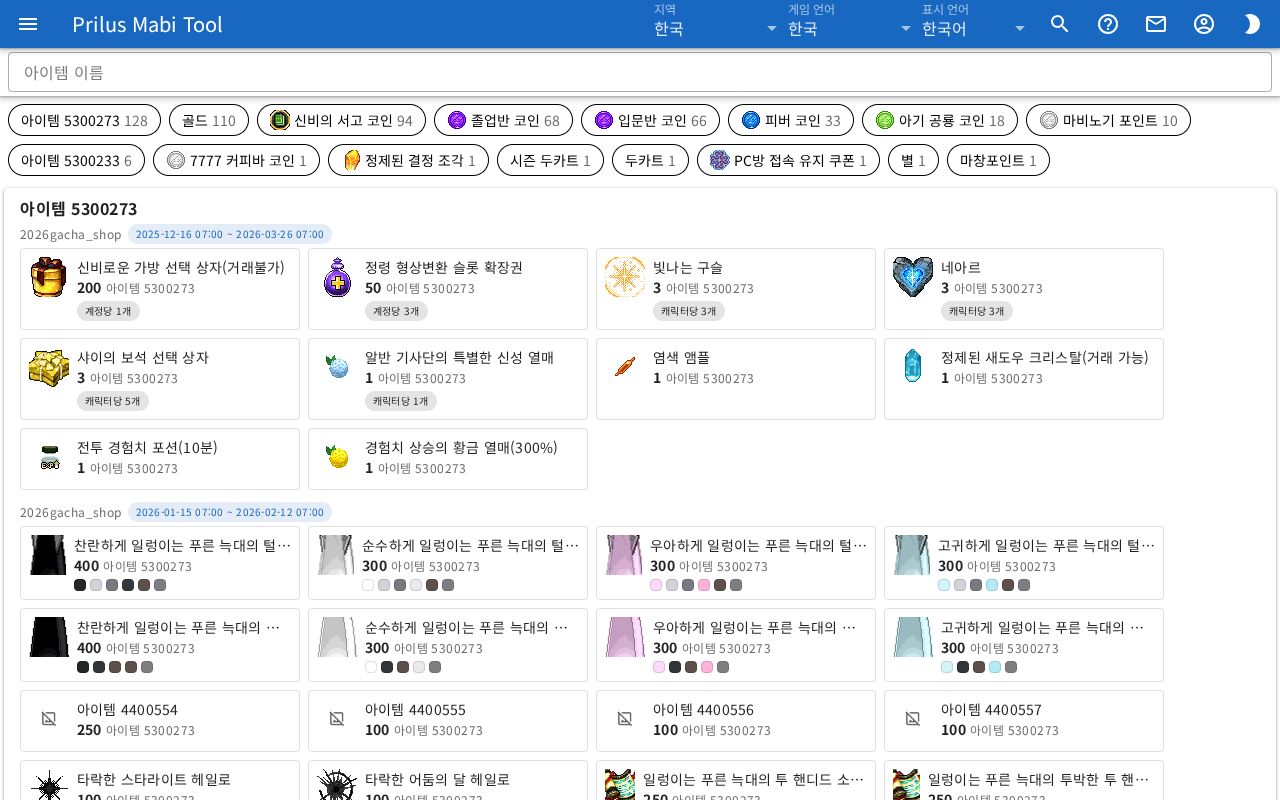Click the mail envelope icon
Screen dimensions: 1280x800
(x=1156, y=24)
